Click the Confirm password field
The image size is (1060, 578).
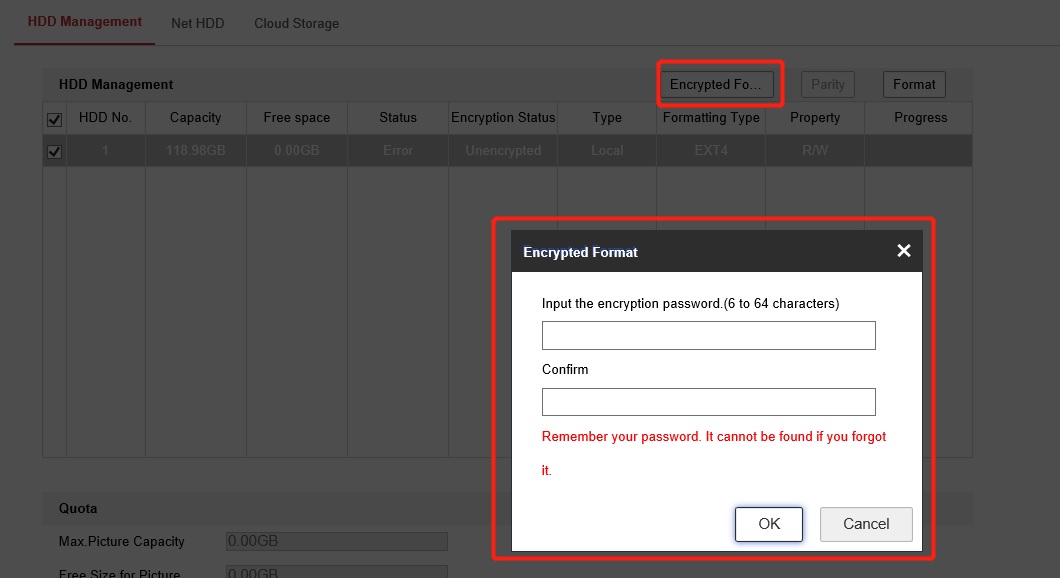pos(708,402)
